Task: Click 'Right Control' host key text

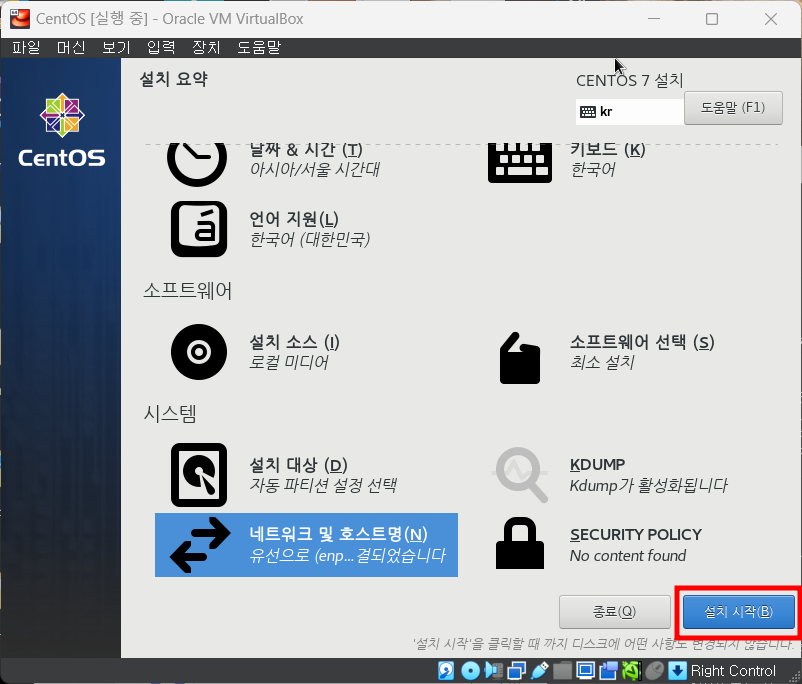Action: [x=733, y=671]
